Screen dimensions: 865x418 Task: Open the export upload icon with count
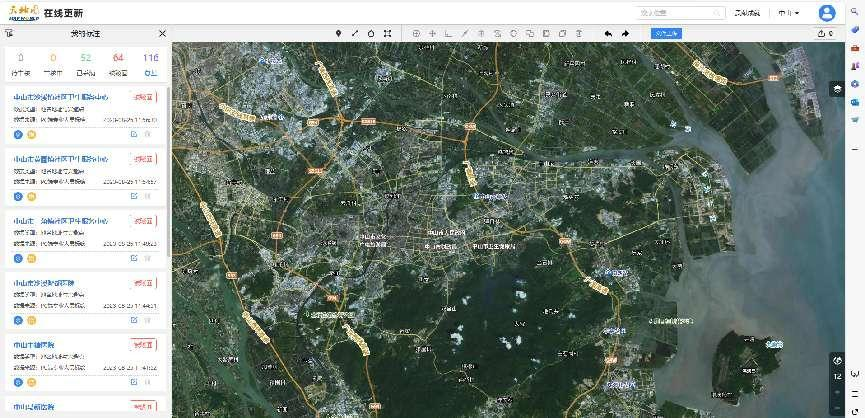tap(825, 34)
